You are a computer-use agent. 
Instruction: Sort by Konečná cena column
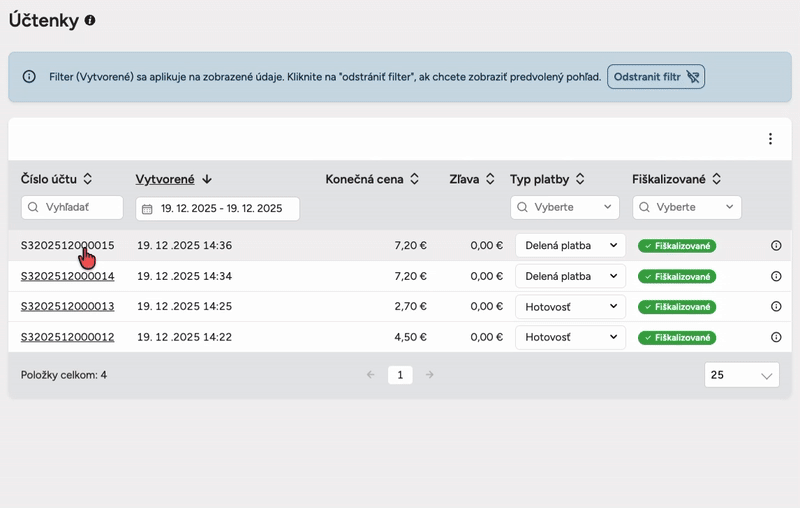(414, 180)
